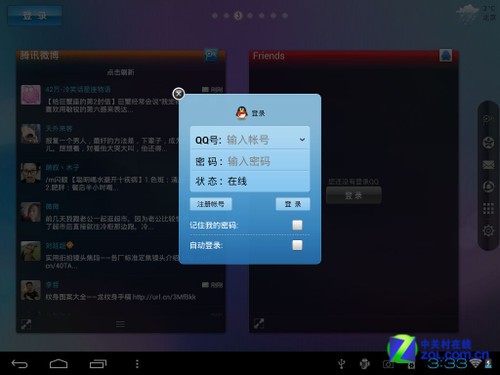Open search from the right sidebar
This screenshot has width=500, height=375.
coord(488,120)
